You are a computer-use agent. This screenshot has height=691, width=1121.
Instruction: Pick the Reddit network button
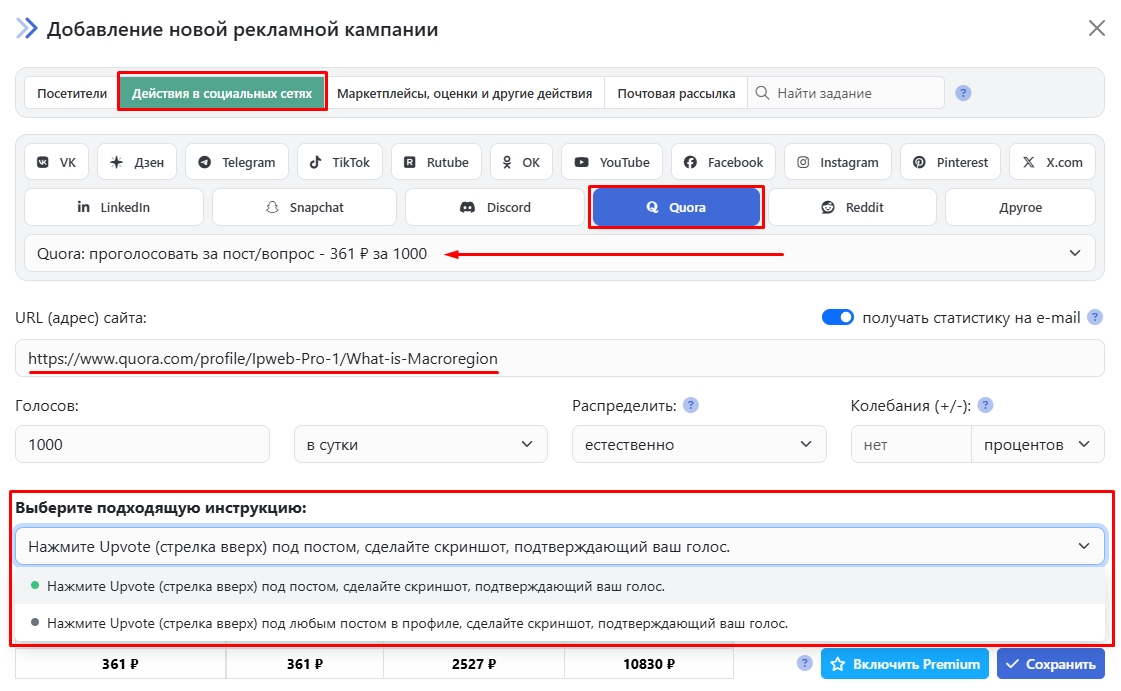coord(852,208)
